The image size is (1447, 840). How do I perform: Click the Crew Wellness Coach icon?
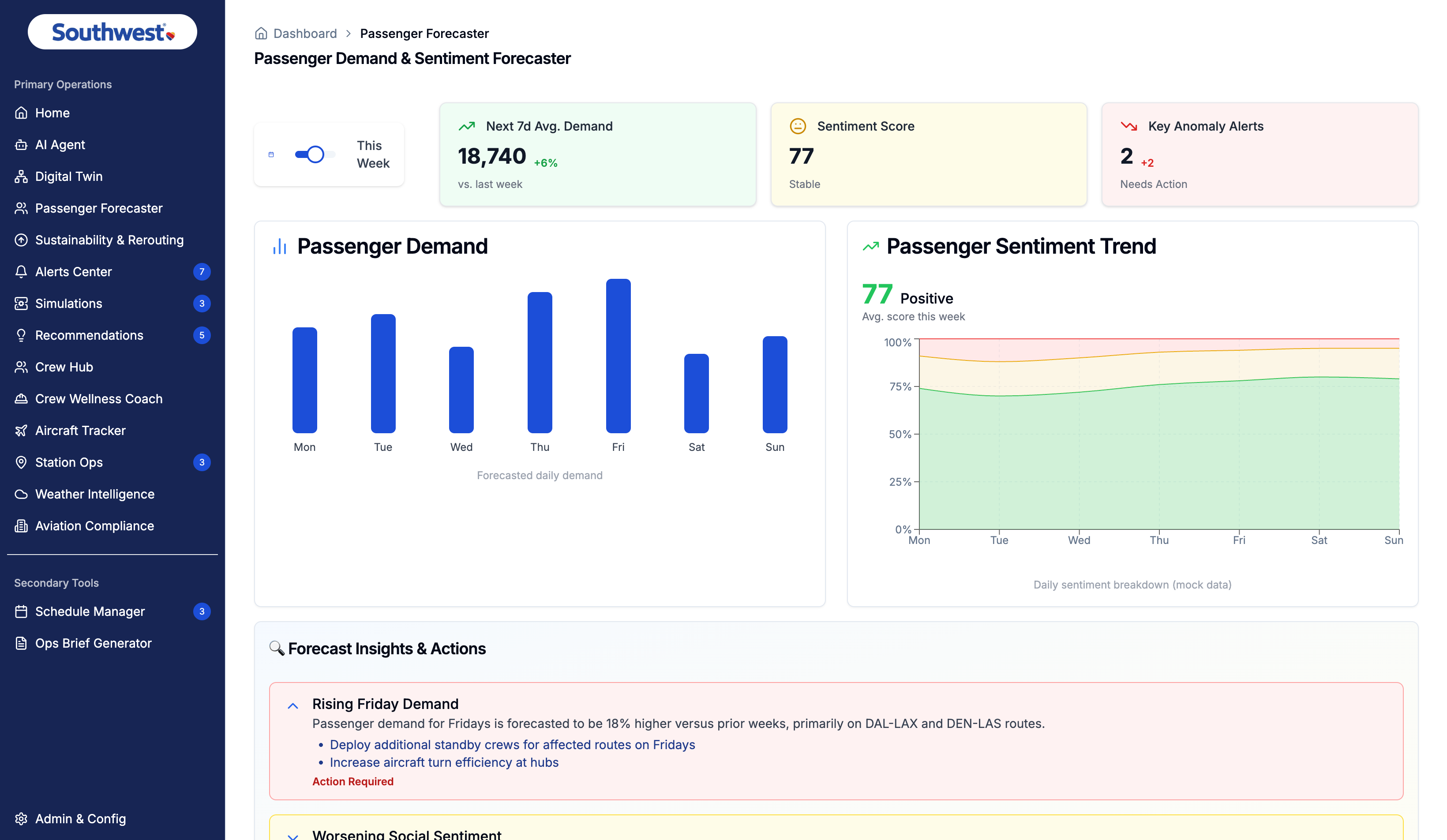(x=21, y=399)
